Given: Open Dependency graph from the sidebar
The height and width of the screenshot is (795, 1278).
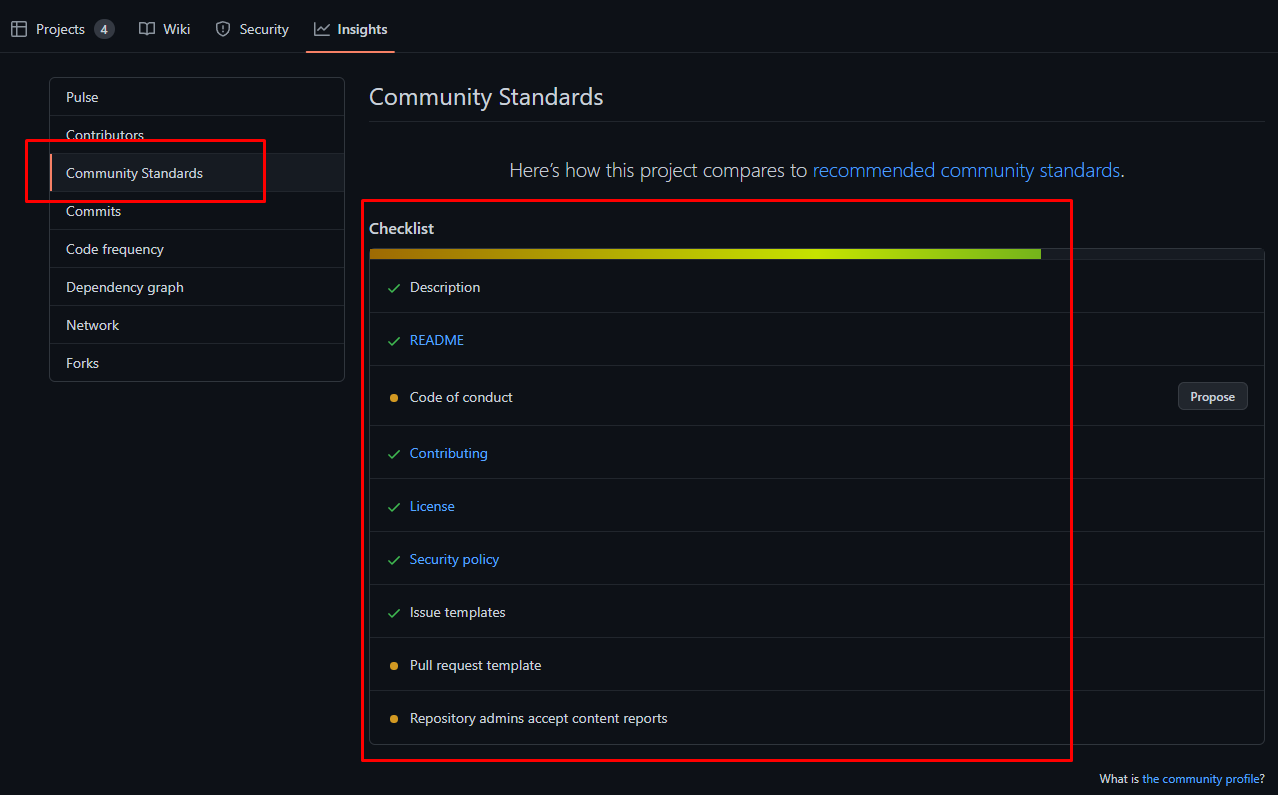Looking at the screenshot, I should 125,287.
